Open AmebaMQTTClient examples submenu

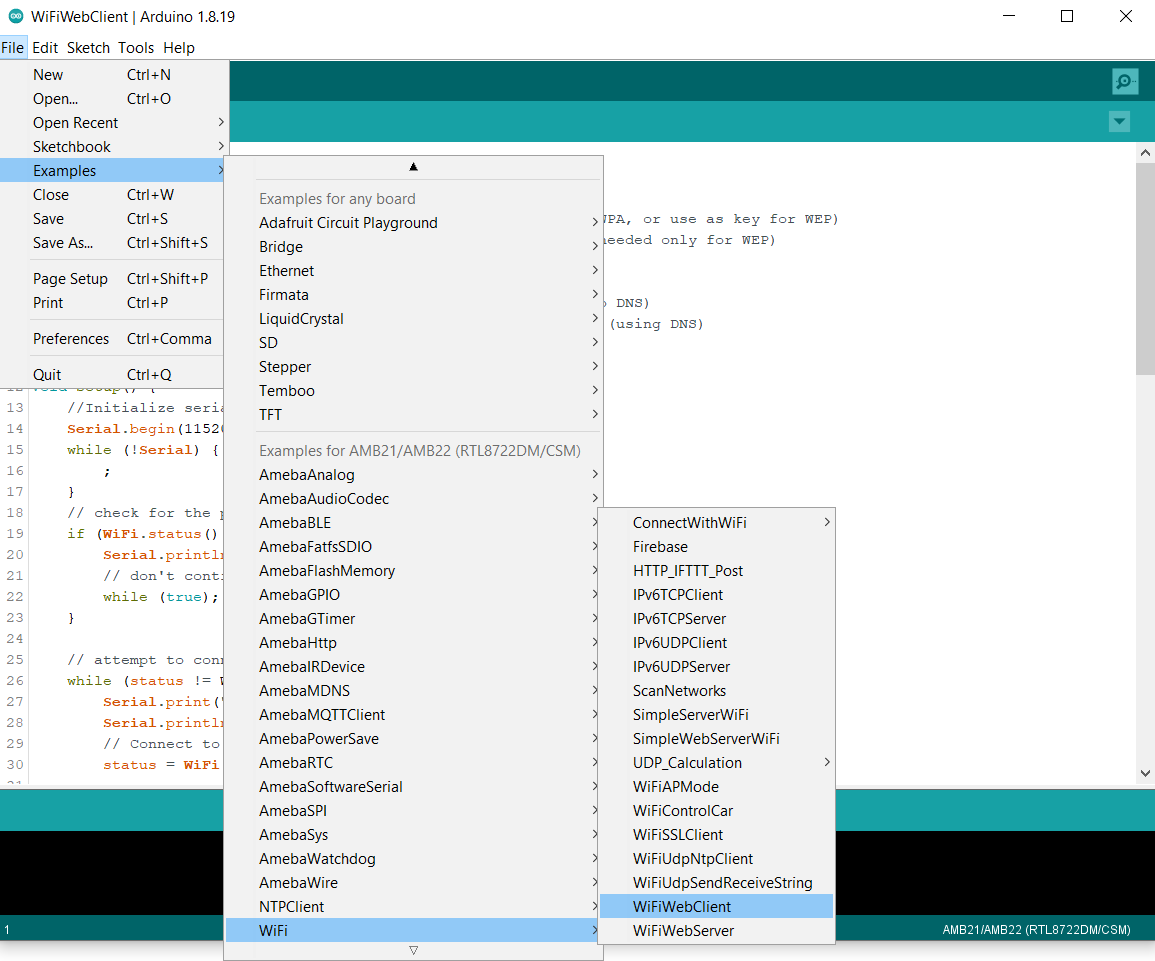[413, 715]
